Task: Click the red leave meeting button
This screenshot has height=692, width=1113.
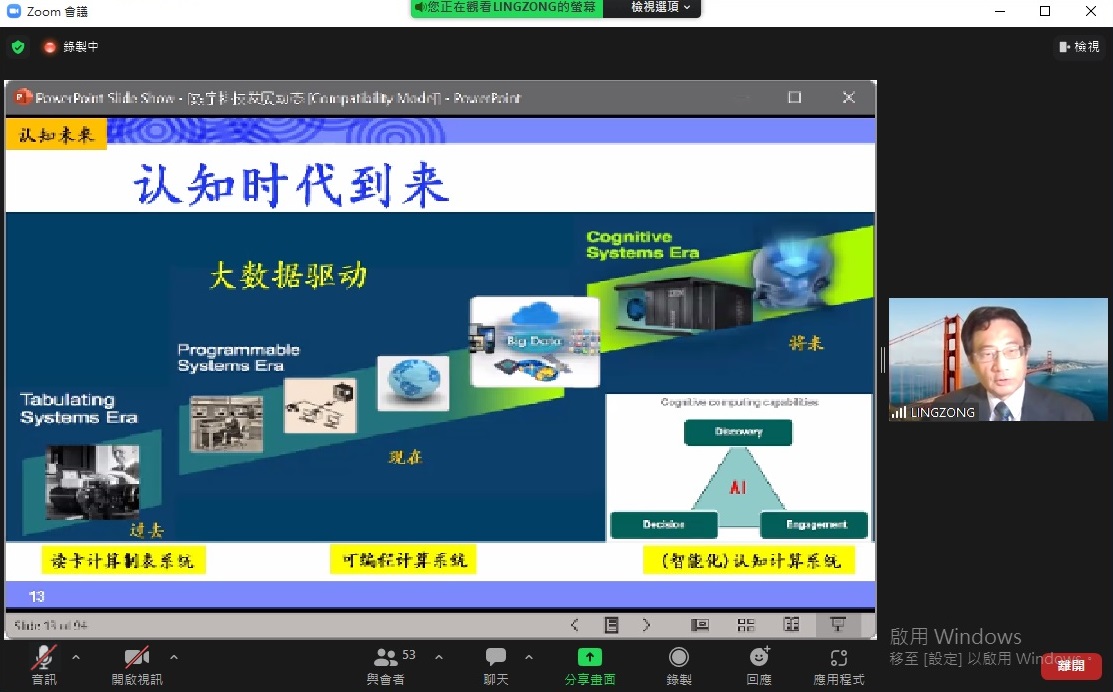Action: click(1071, 666)
